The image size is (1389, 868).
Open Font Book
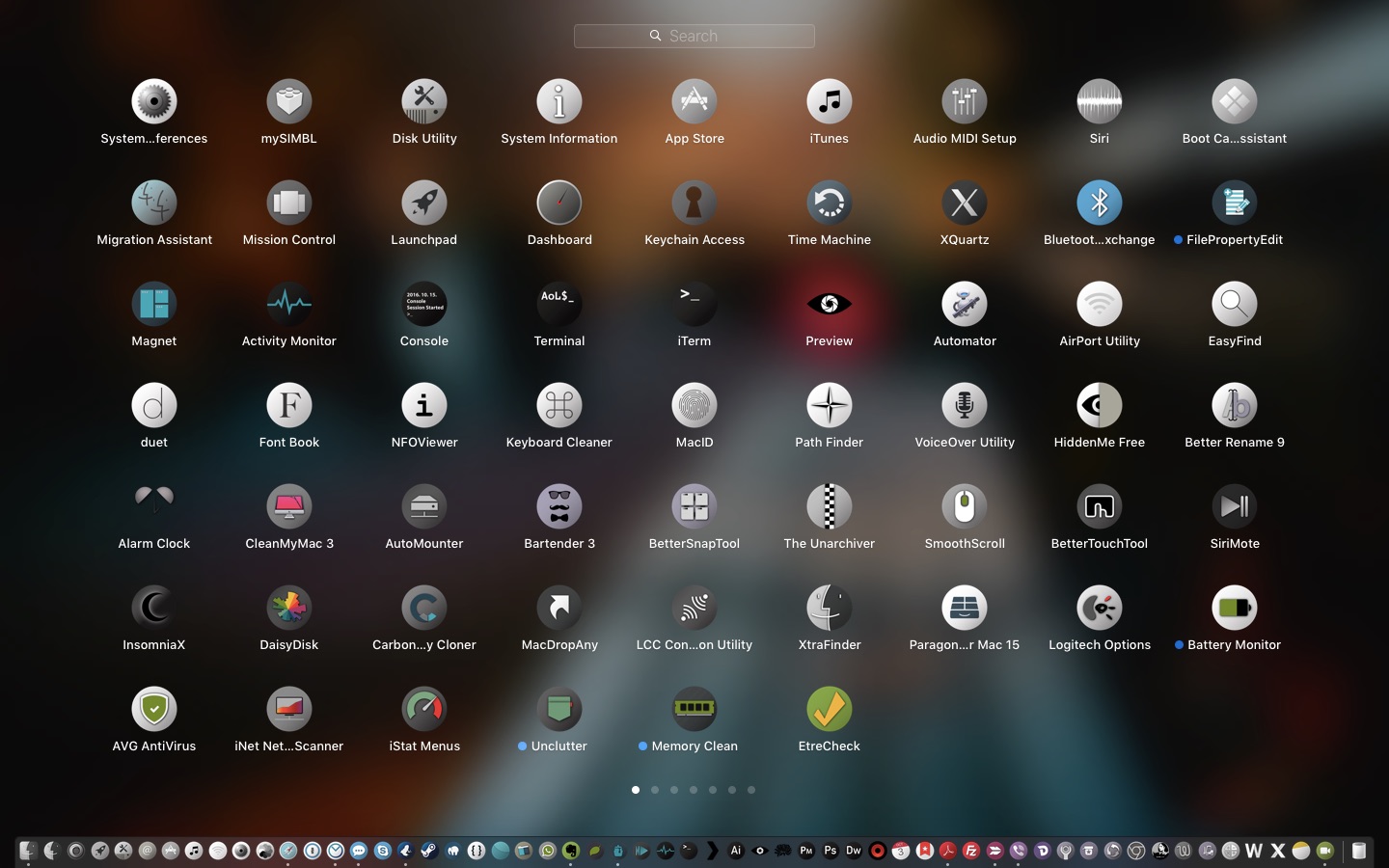[289, 405]
